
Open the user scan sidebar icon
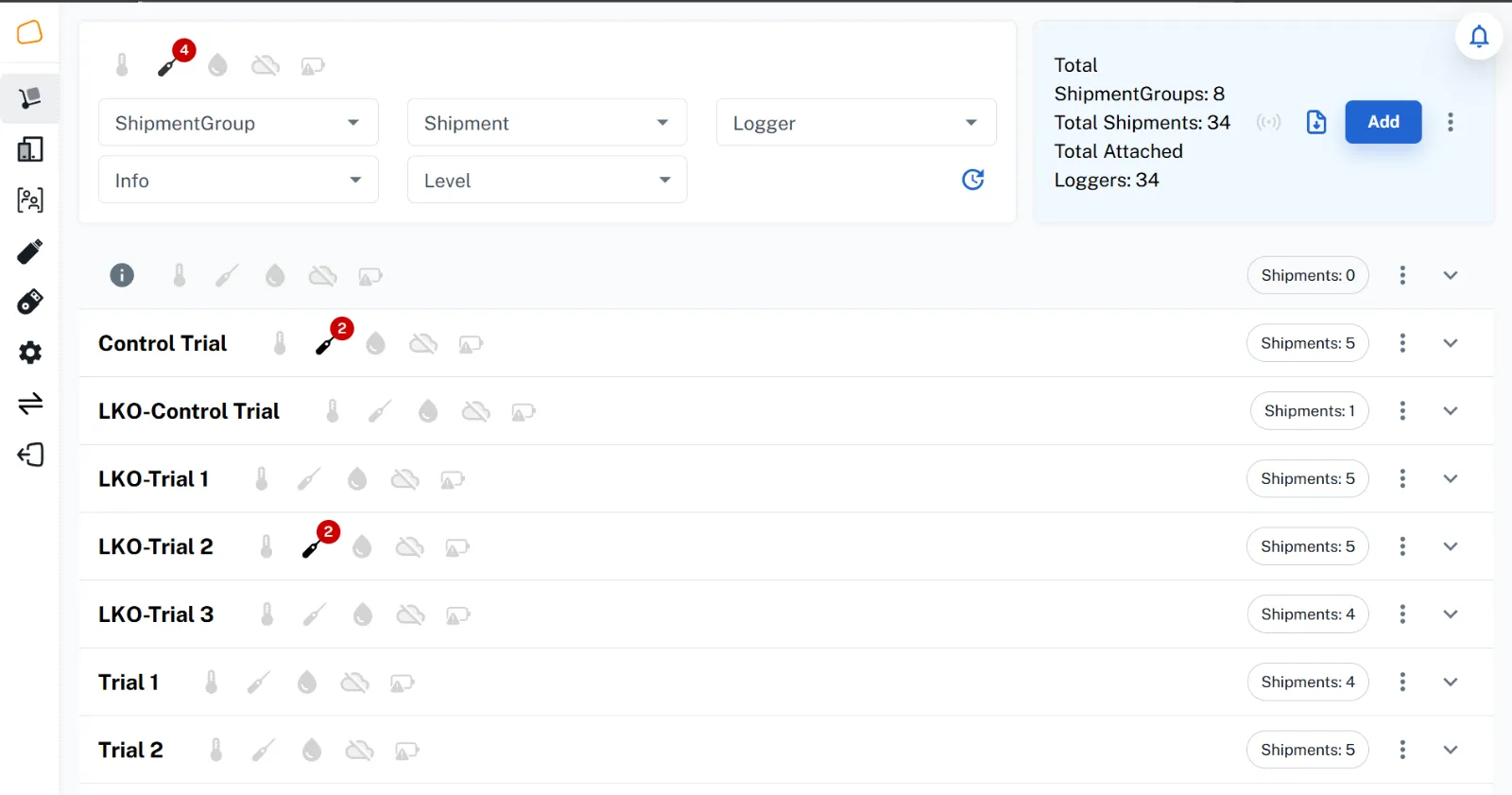tap(30, 200)
